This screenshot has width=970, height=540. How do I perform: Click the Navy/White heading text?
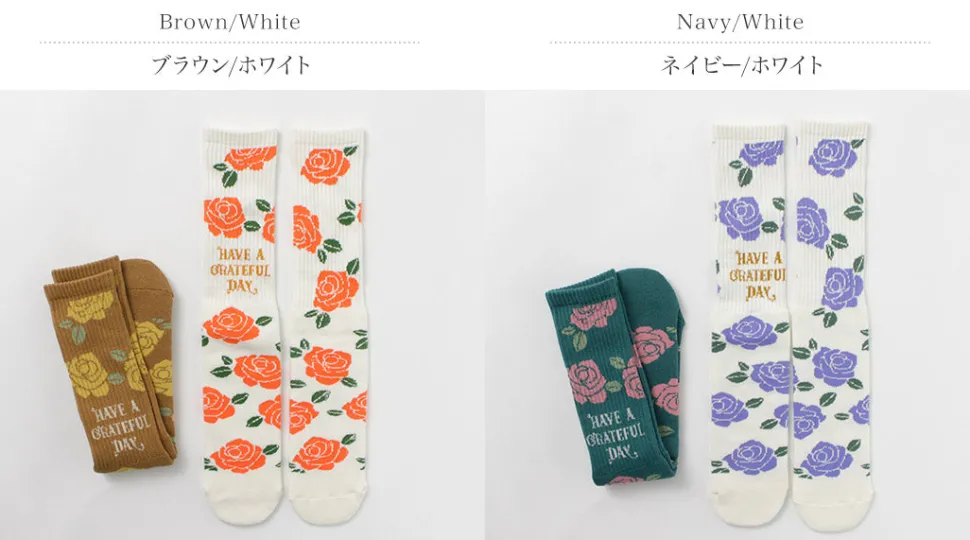pos(739,21)
